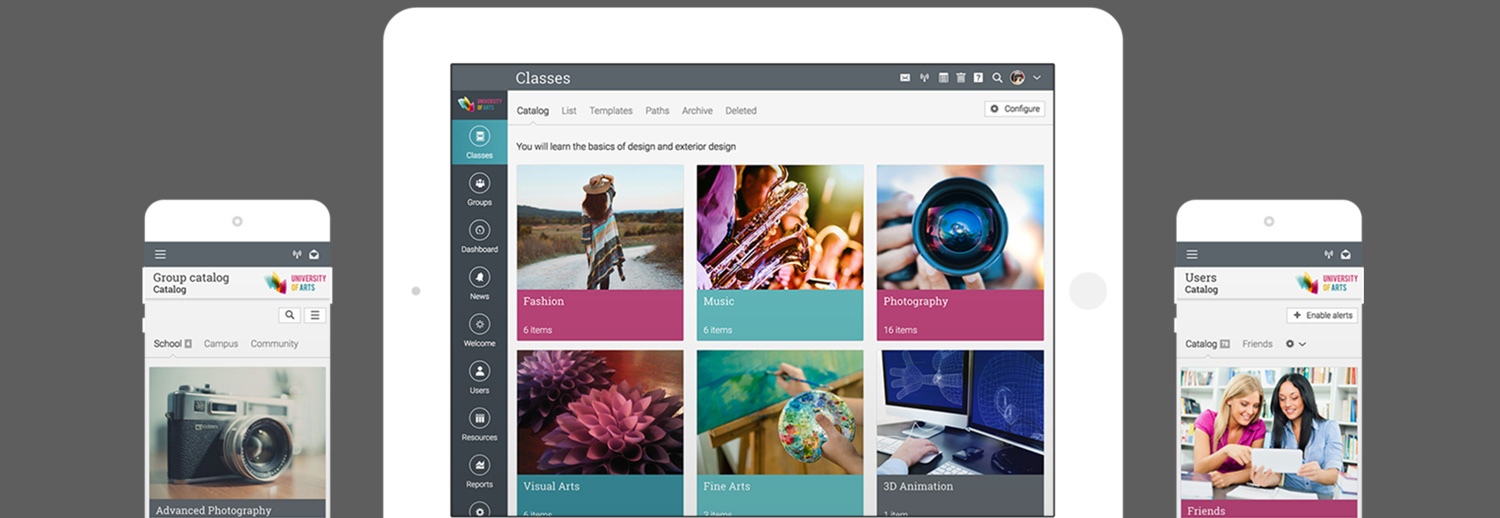Open the calendar icon in tablet header
The height and width of the screenshot is (518, 1500).
pyautogui.click(x=943, y=78)
